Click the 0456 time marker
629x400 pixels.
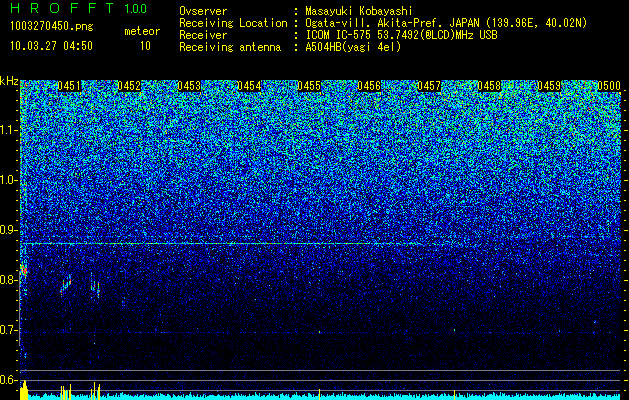[x=369, y=86]
